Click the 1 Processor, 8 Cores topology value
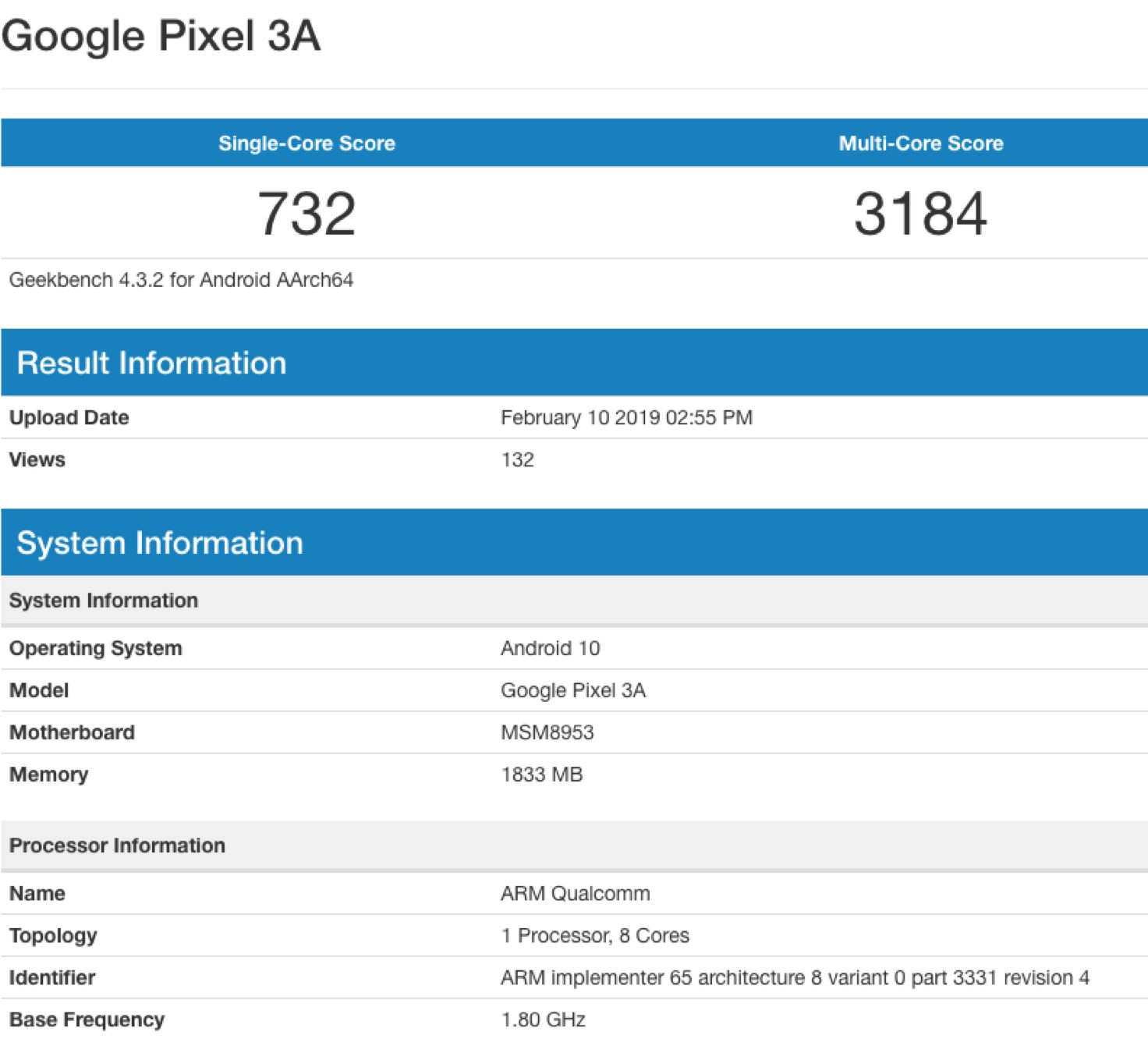Screen dimensions: 1148x1049 click(595, 936)
